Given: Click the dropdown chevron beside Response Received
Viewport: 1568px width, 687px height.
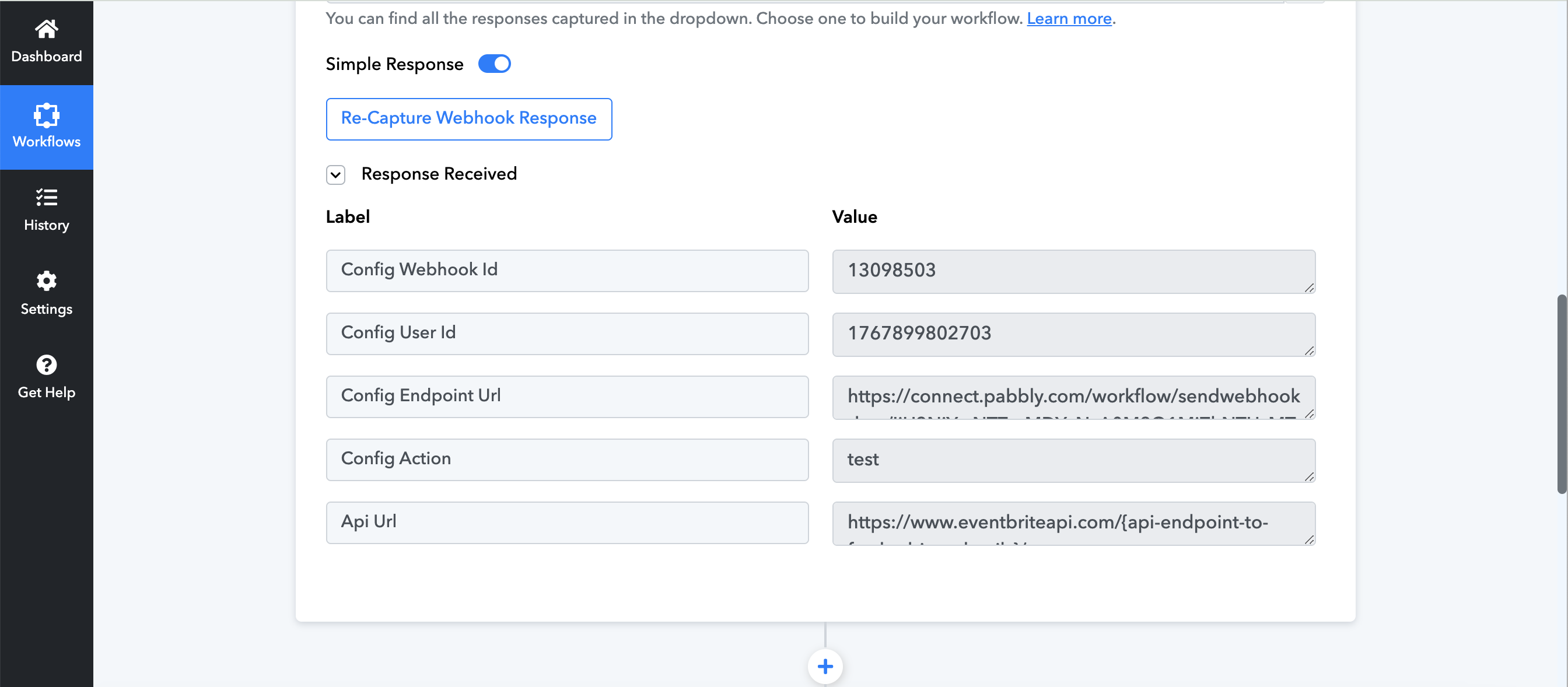Looking at the screenshot, I should coord(336,175).
